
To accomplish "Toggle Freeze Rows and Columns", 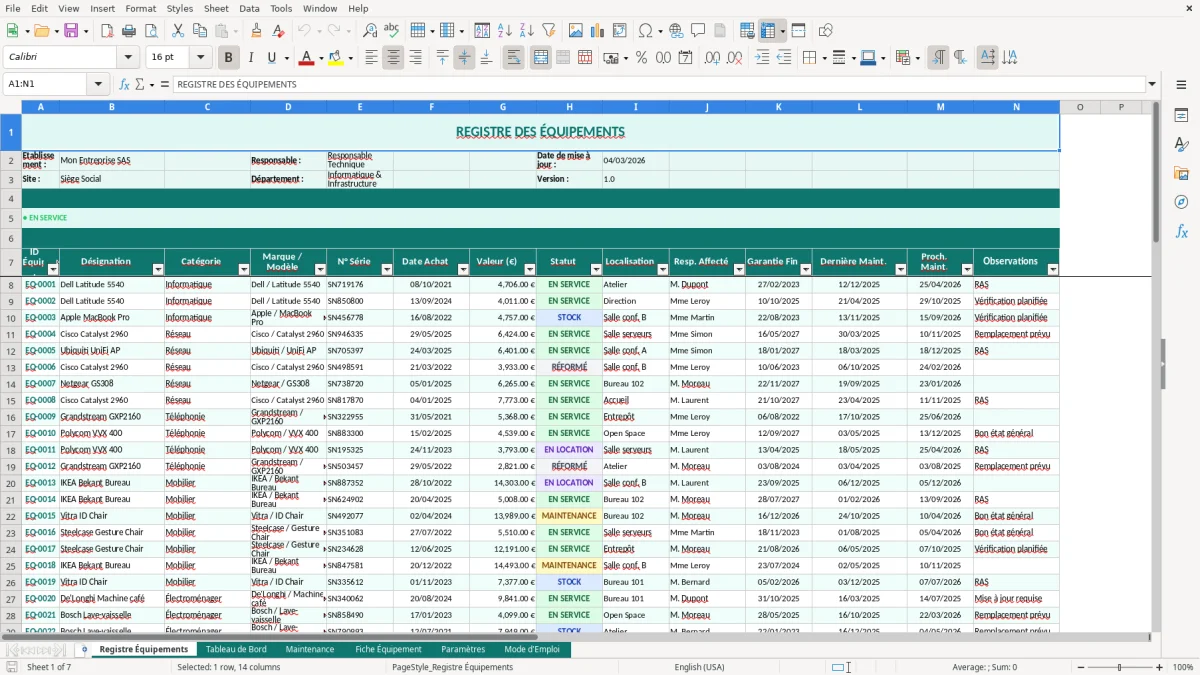I will 768,31.
